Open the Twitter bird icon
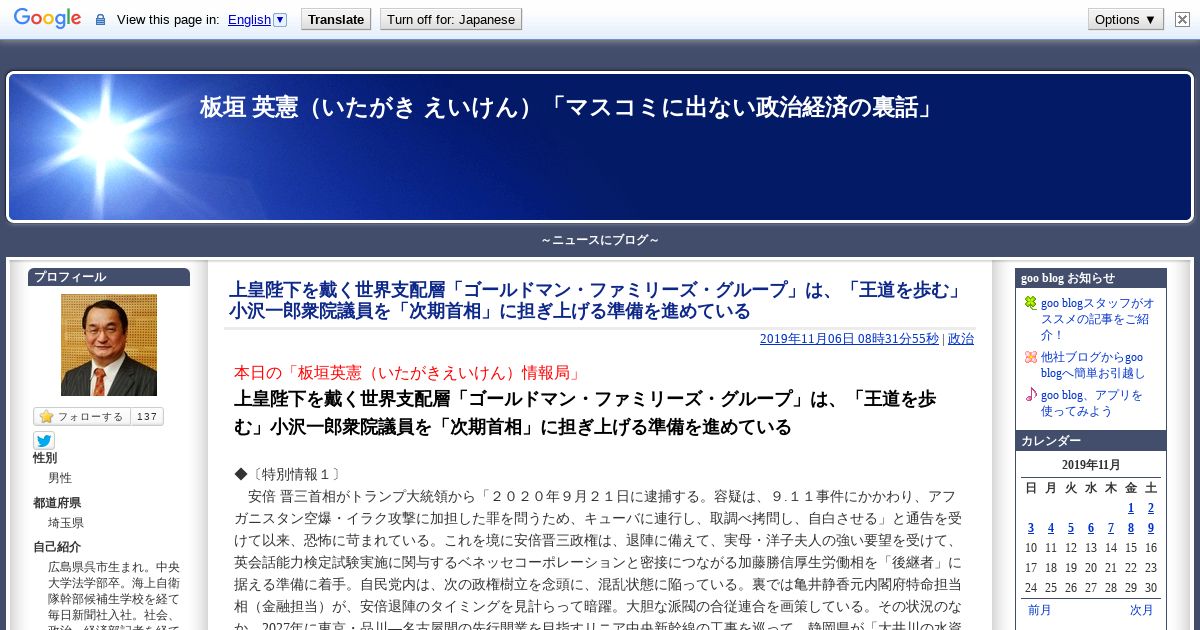 [44, 440]
